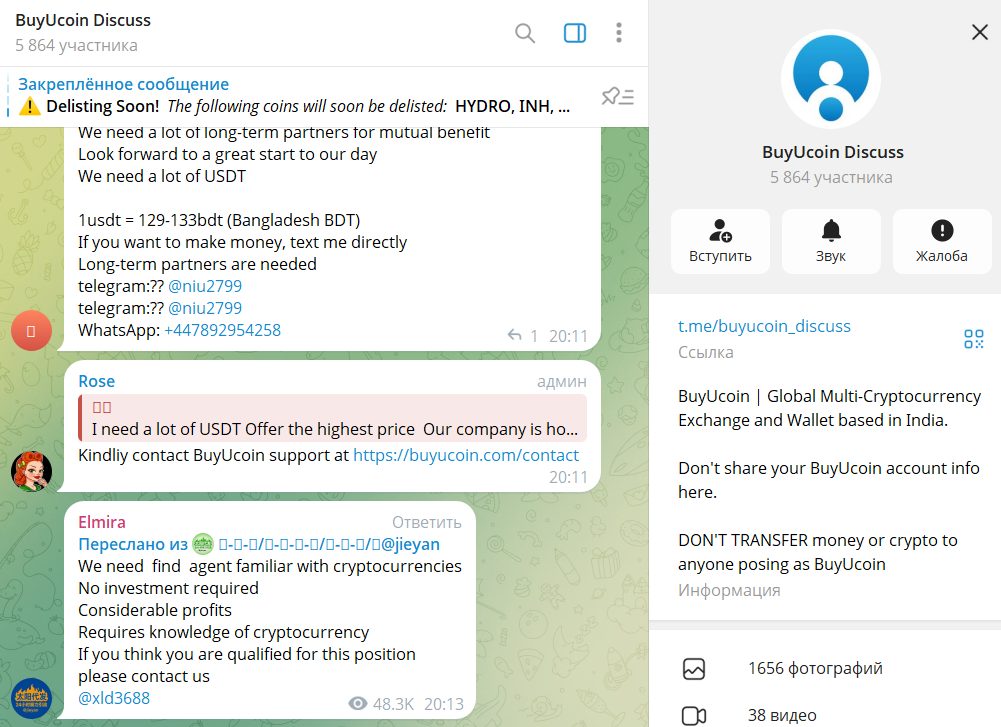Click the Вступить join group button

(x=720, y=241)
